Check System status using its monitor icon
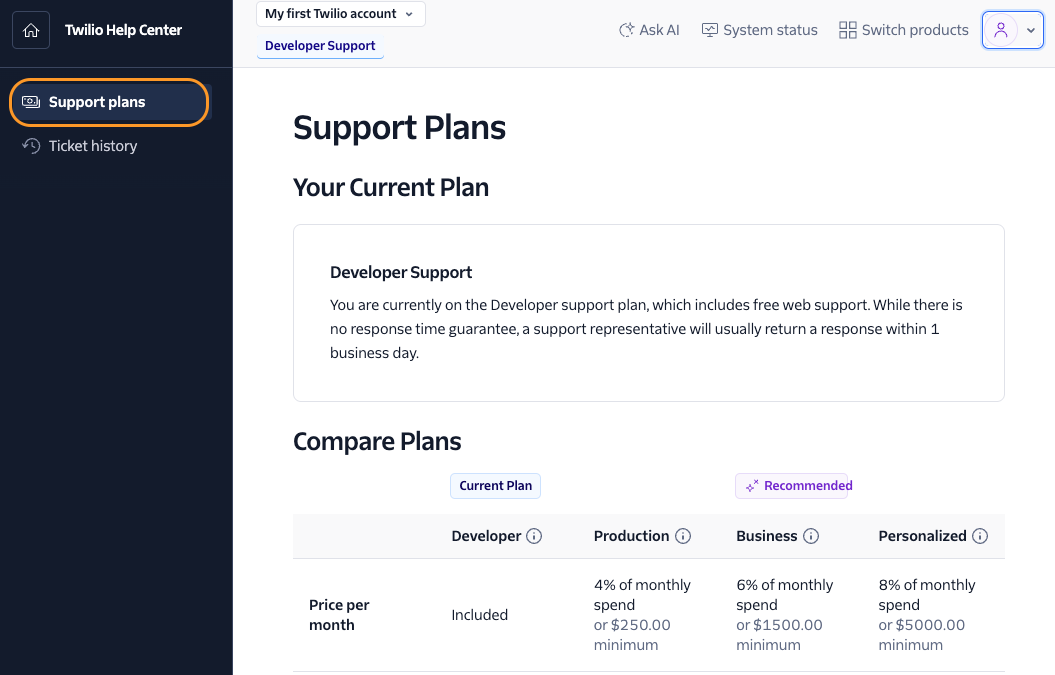Screen dimensions: 1055x675 coord(709,29)
